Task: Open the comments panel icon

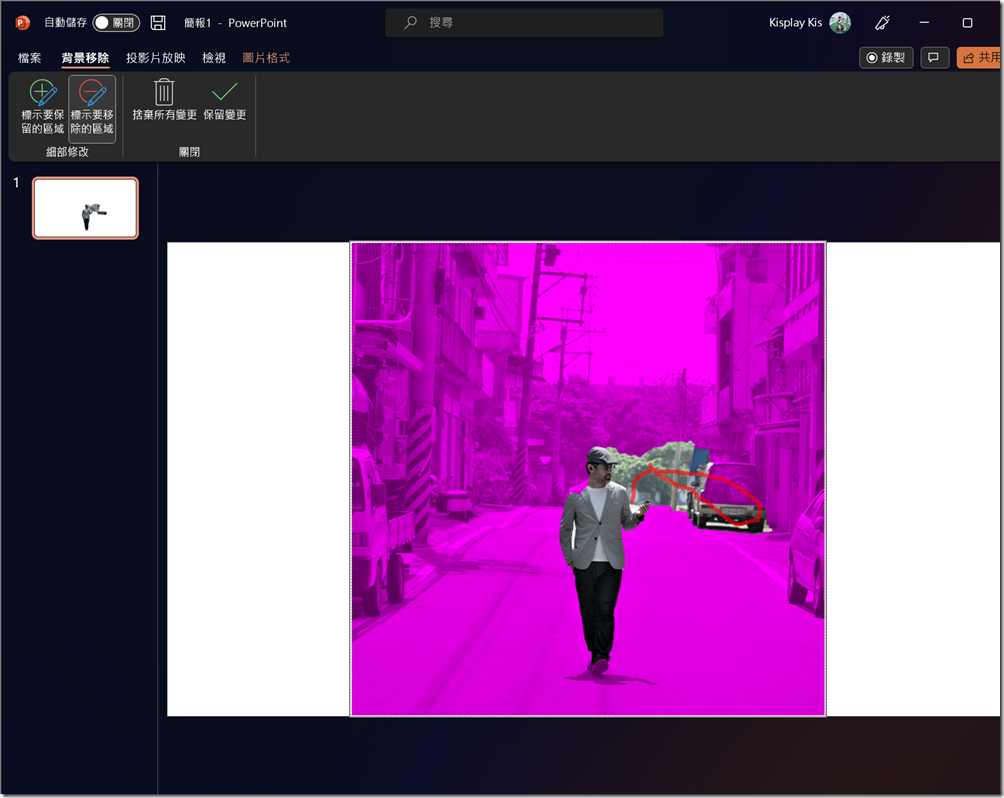Action: tap(934, 57)
